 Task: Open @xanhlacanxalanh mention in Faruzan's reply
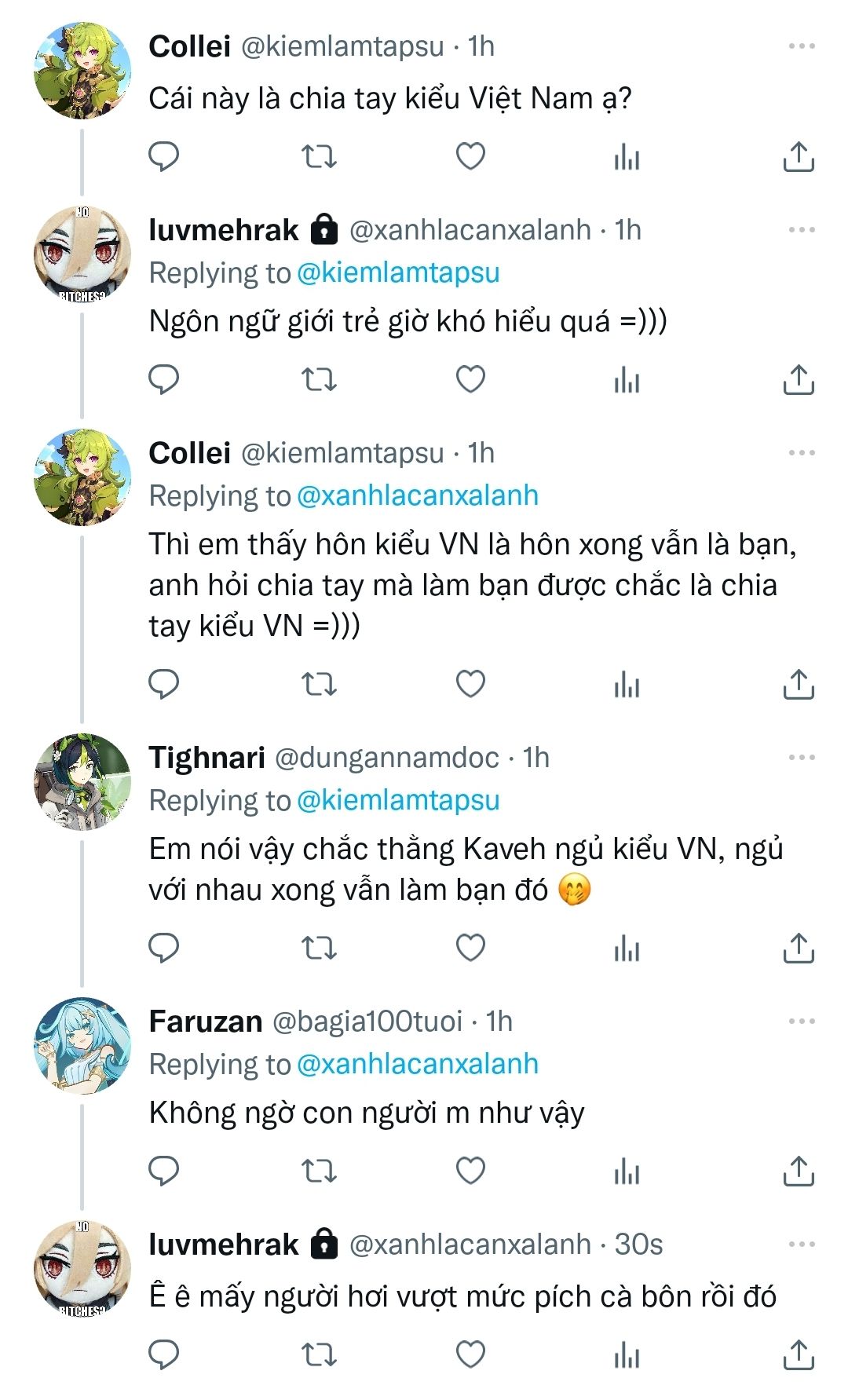point(418,1064)
